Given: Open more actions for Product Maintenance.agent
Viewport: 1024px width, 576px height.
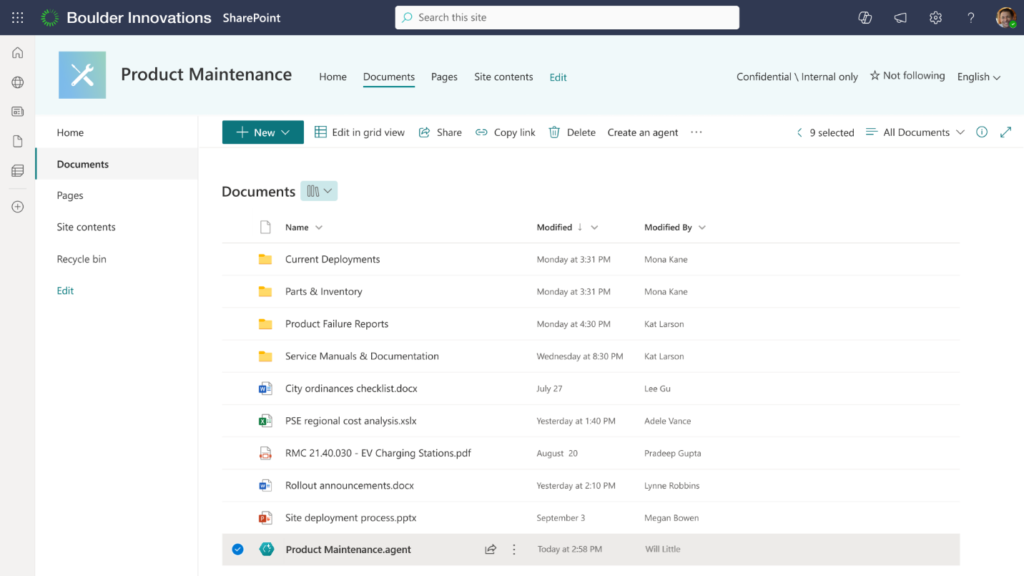Looking at the screenshot, I should tap(514, 549).
